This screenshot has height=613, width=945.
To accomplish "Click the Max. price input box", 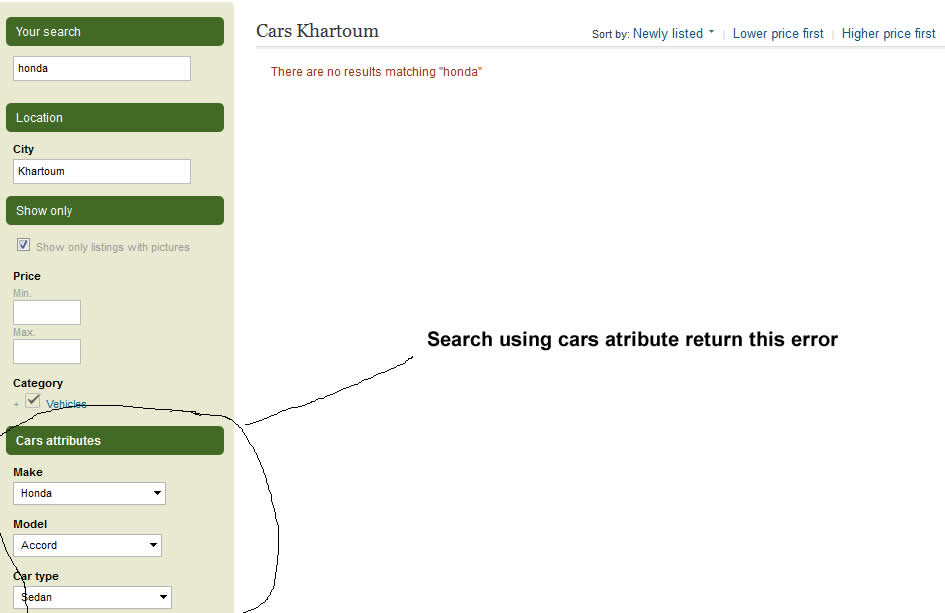I will (x=47, y=351).
